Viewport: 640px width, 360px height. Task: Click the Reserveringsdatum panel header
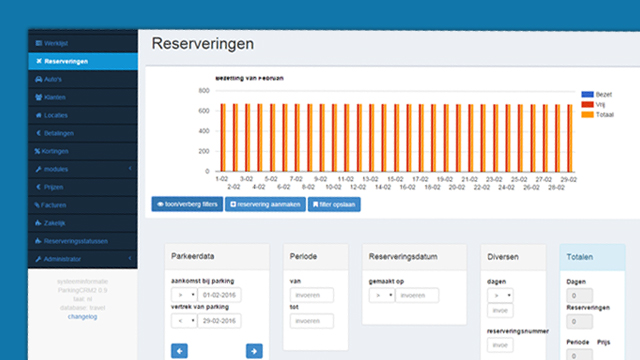click(414, 257)
